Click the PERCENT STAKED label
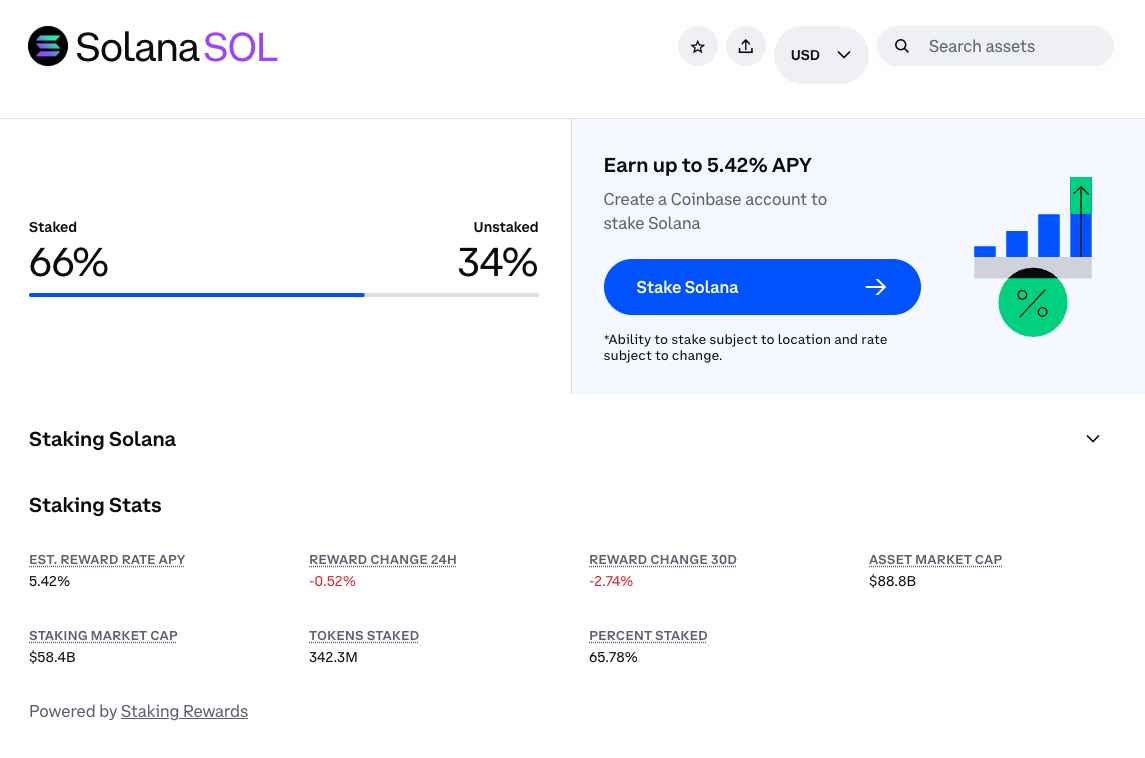The height and width of the screenshot is (758, 1145). (648, 635)
